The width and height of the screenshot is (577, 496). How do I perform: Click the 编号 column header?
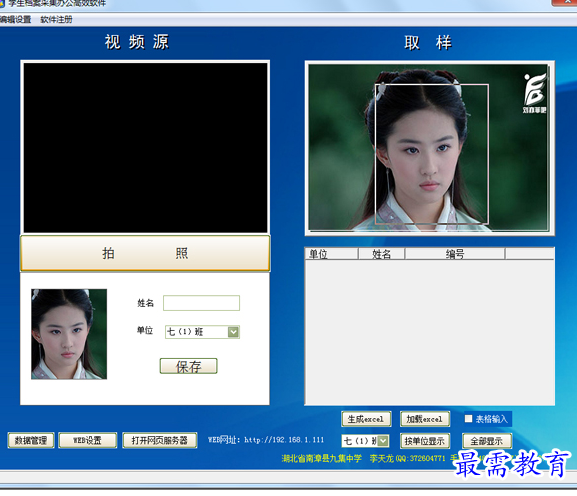pyautogui.click(x=455, y=254)
